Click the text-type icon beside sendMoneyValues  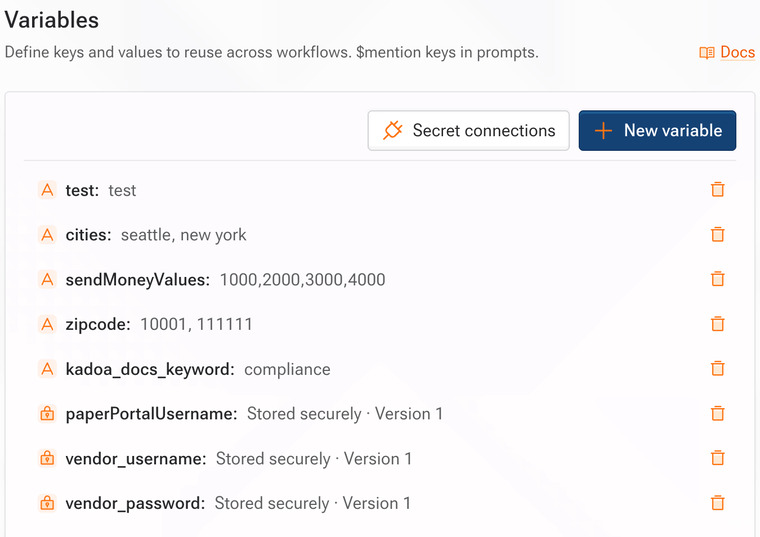click(47, 279)
